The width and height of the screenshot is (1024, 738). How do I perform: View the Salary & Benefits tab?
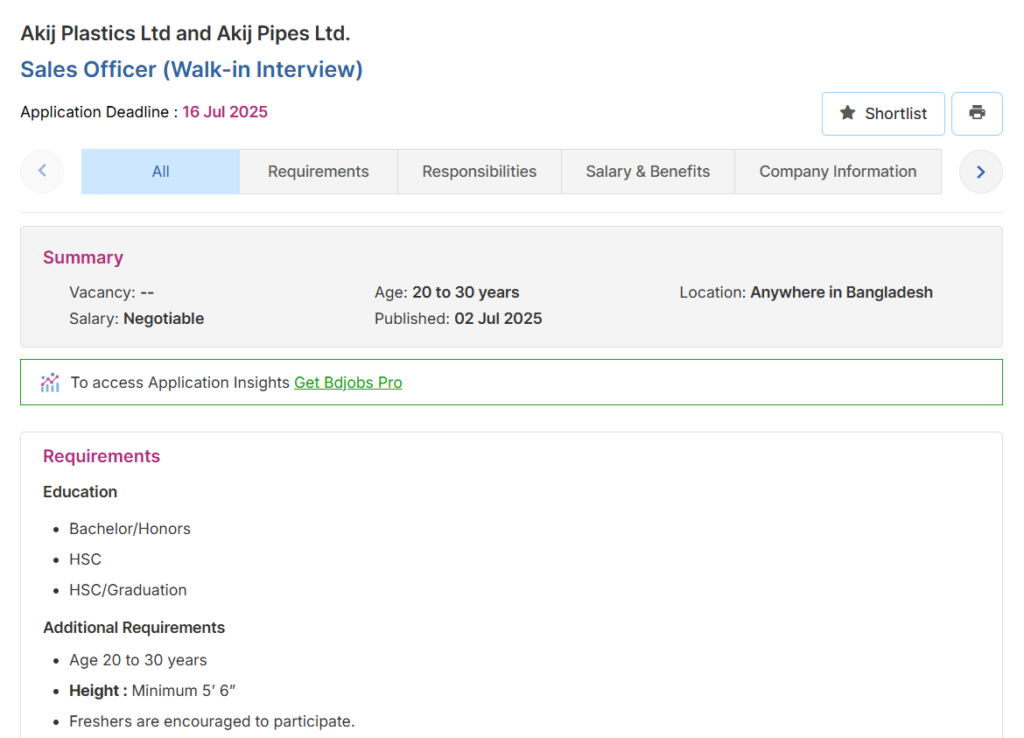click(x=648, y=171)
